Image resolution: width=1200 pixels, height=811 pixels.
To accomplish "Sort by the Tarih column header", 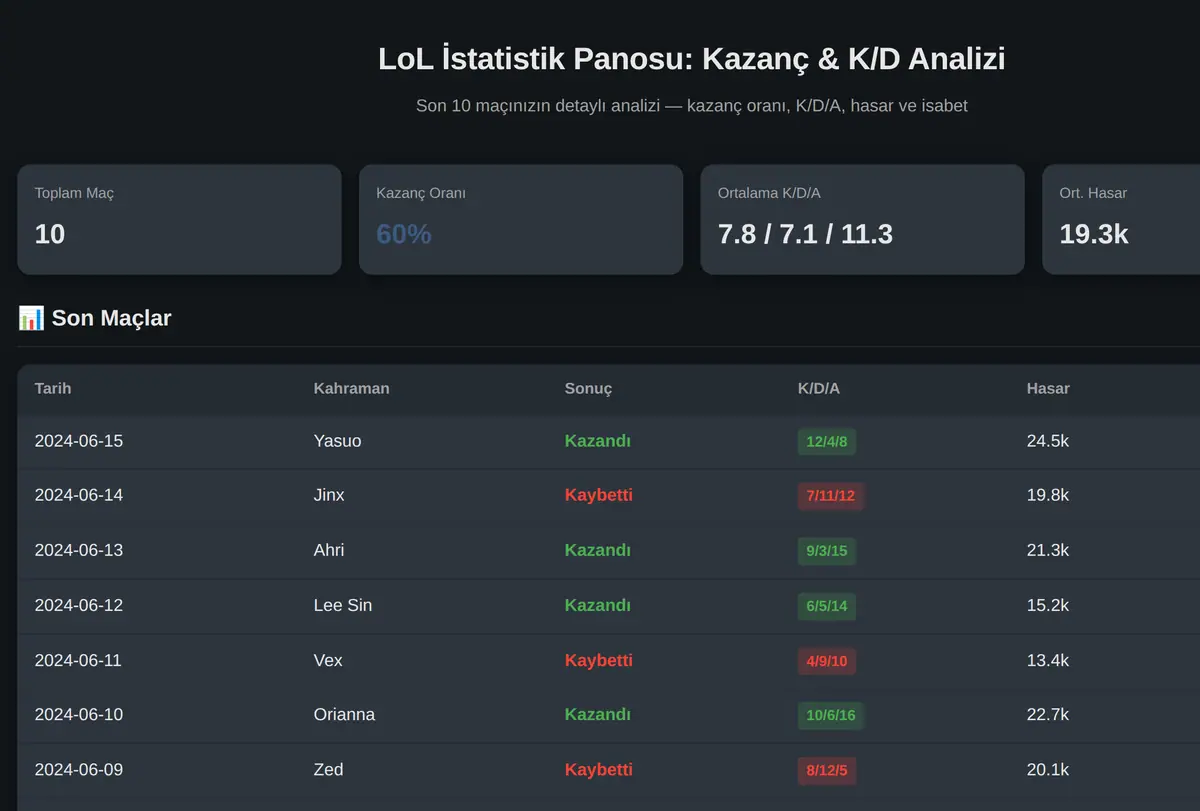I will pos(53,388).
